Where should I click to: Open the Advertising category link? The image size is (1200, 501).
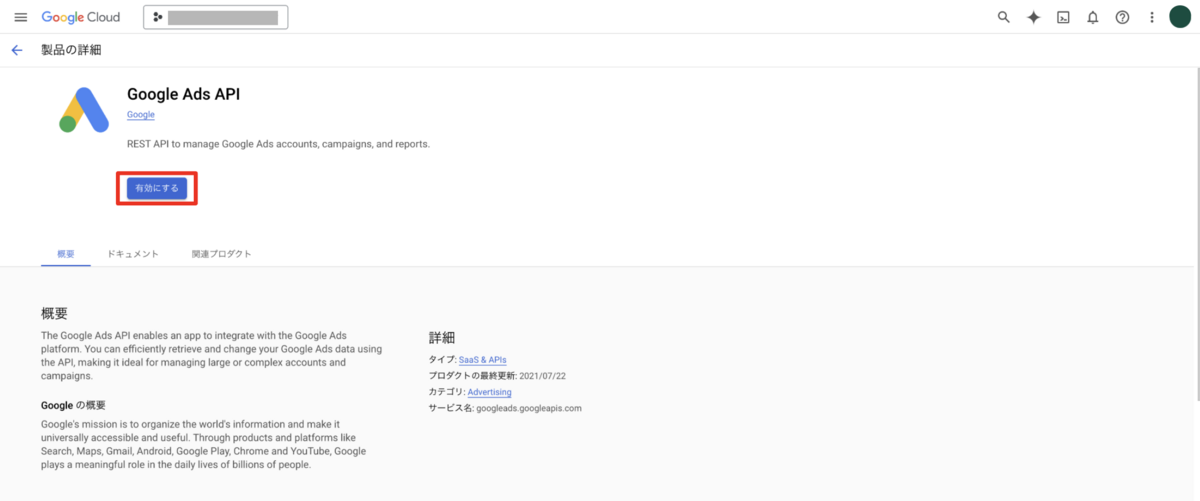[489, 392]
